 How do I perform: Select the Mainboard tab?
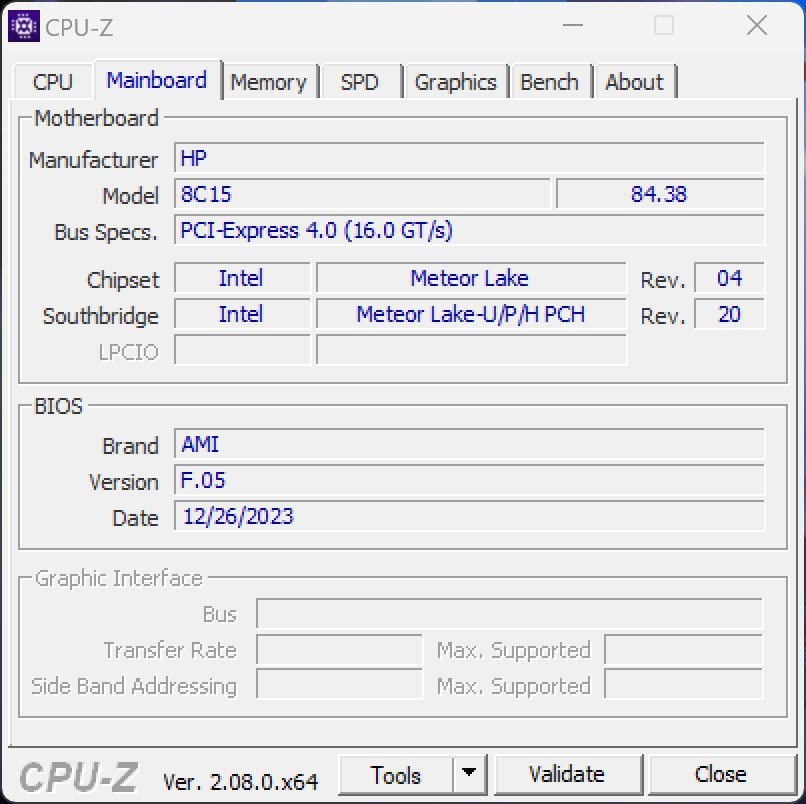[x=157, y=80]
